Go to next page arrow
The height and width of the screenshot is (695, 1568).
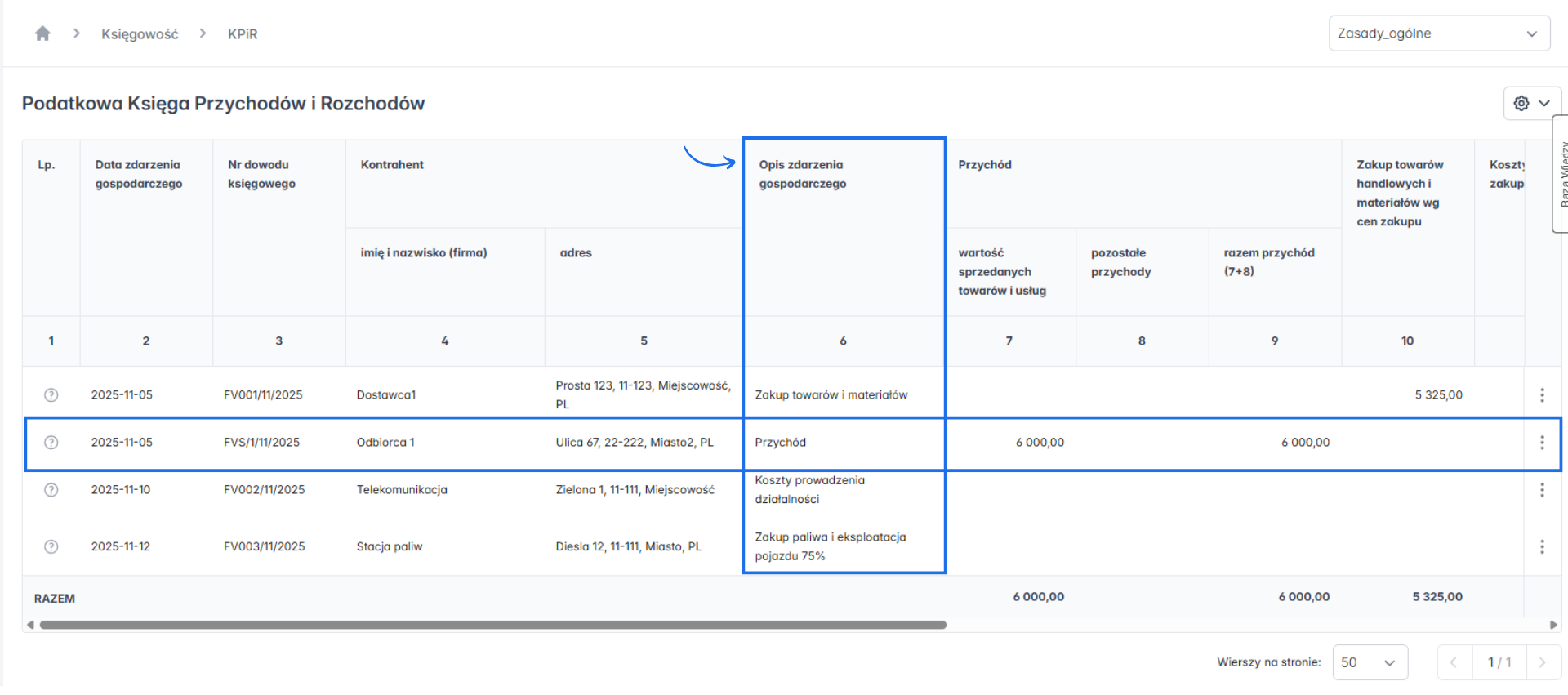1542,662
